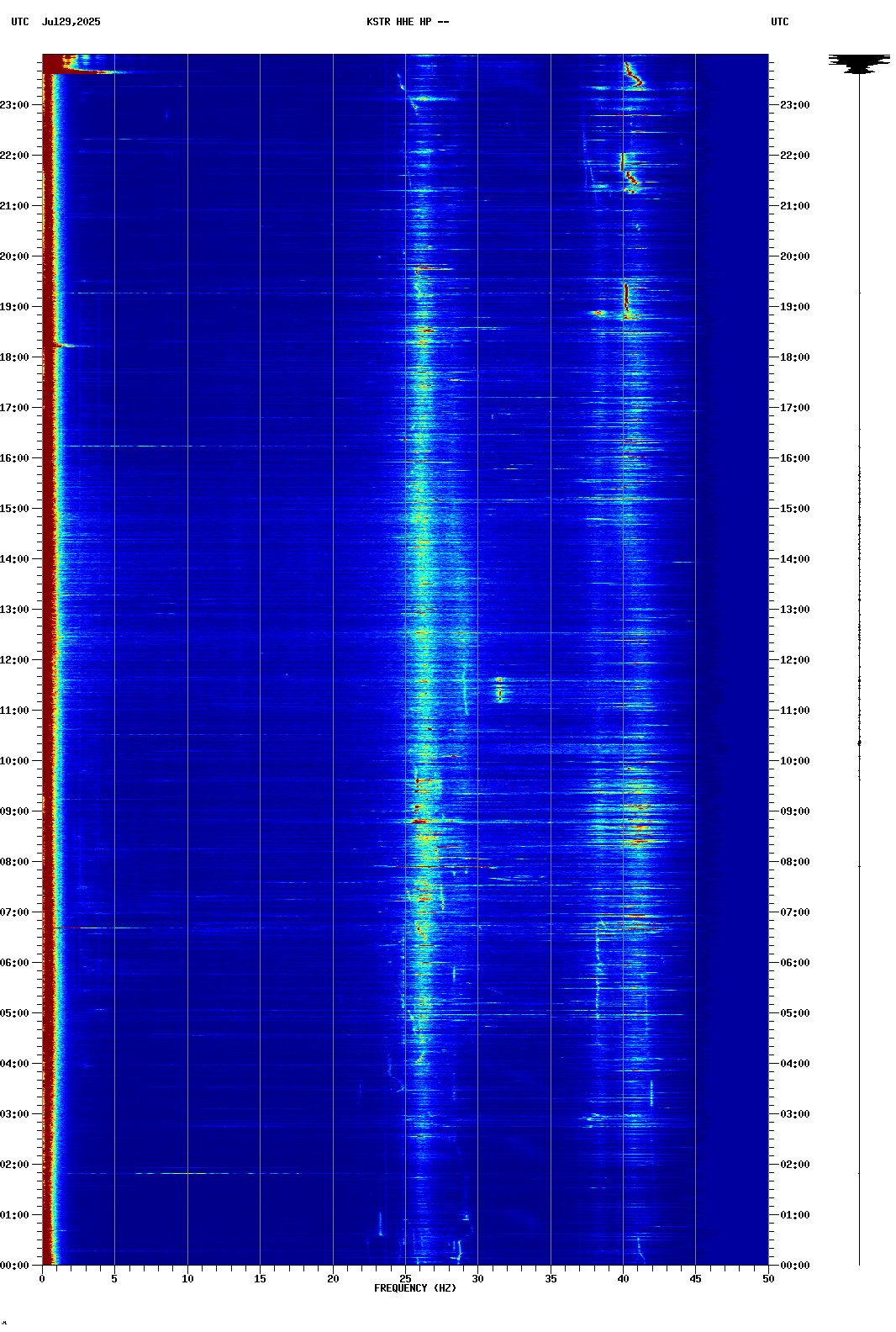Click 22:00 on the right time axis
The width and height of the screenshot is (896, 1332).
coord(795,156)
